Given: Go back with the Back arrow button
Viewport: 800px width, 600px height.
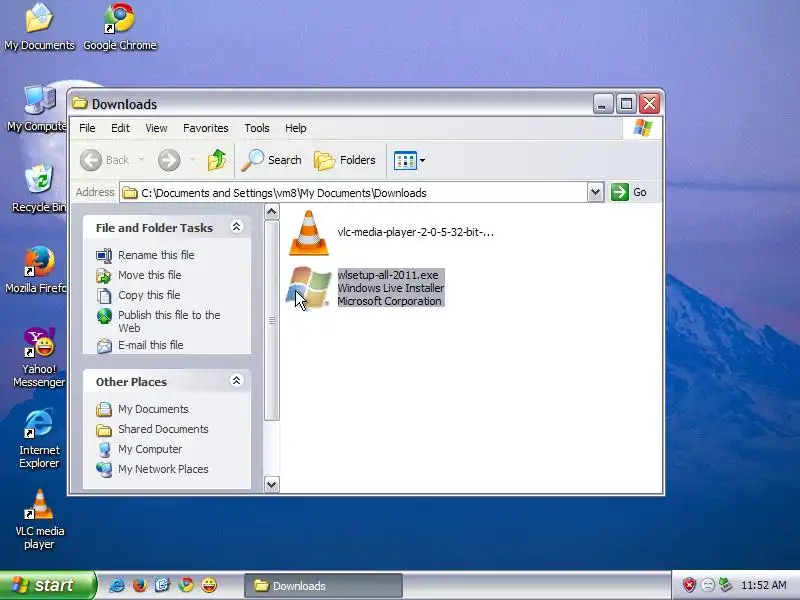Looking at the screenshot, I should click(x=105, y=160).
